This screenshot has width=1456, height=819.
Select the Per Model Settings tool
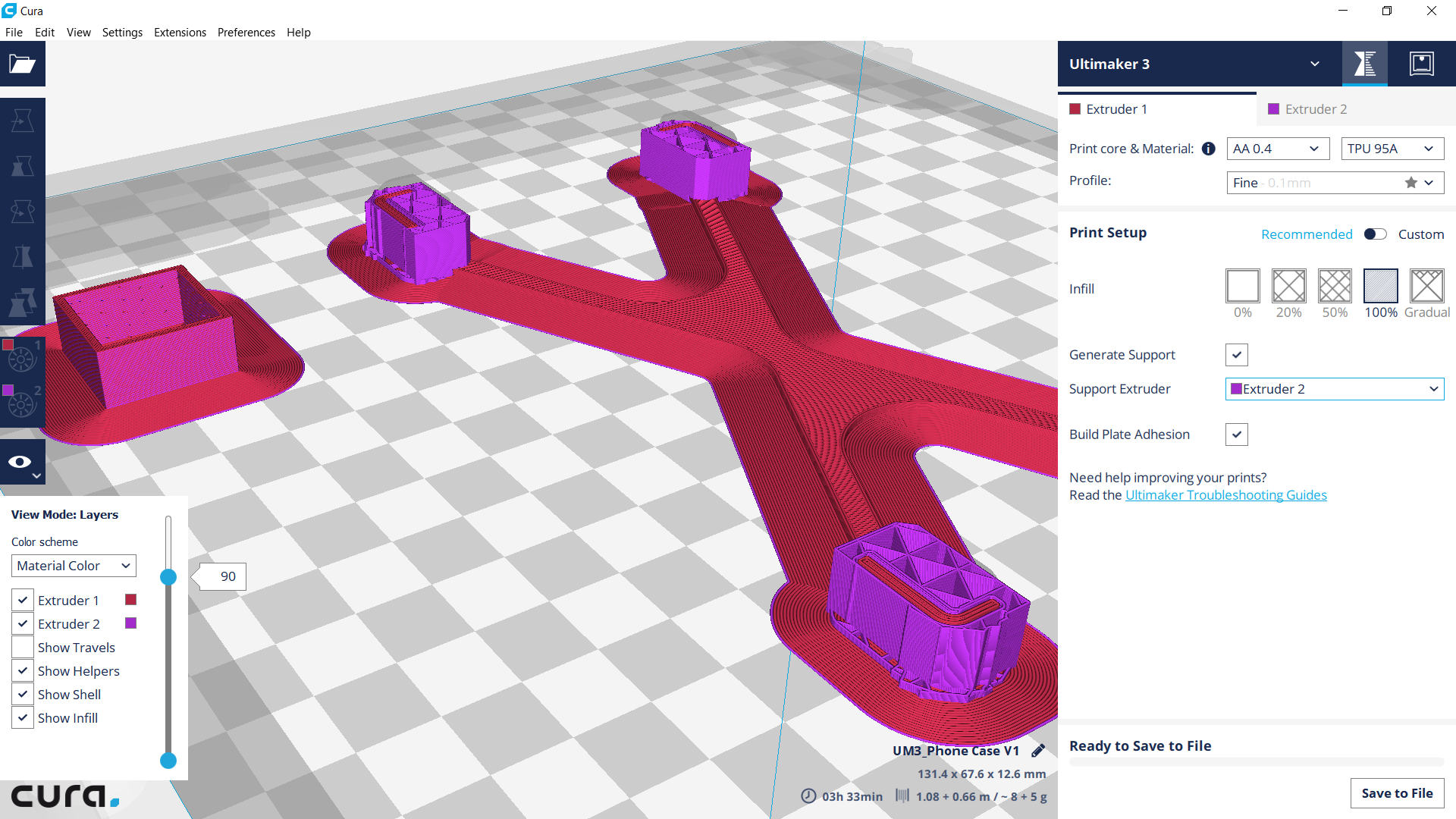pyautogui.click(x=23, y=303)
